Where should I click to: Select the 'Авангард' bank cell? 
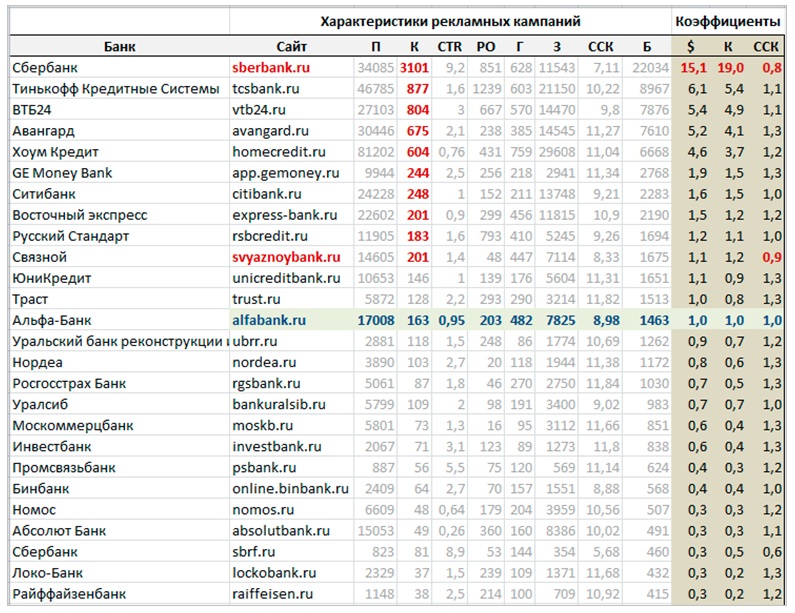tap(120, 131)
